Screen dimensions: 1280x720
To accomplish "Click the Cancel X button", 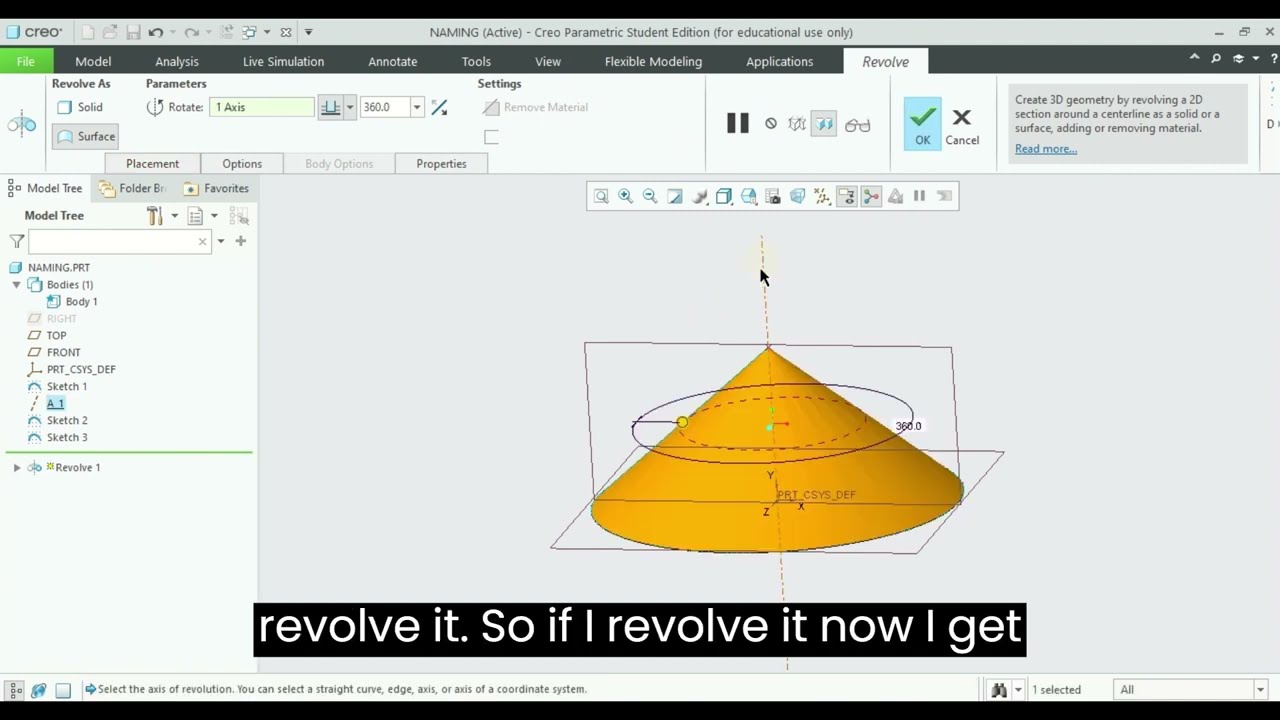I will pos(962,127).
